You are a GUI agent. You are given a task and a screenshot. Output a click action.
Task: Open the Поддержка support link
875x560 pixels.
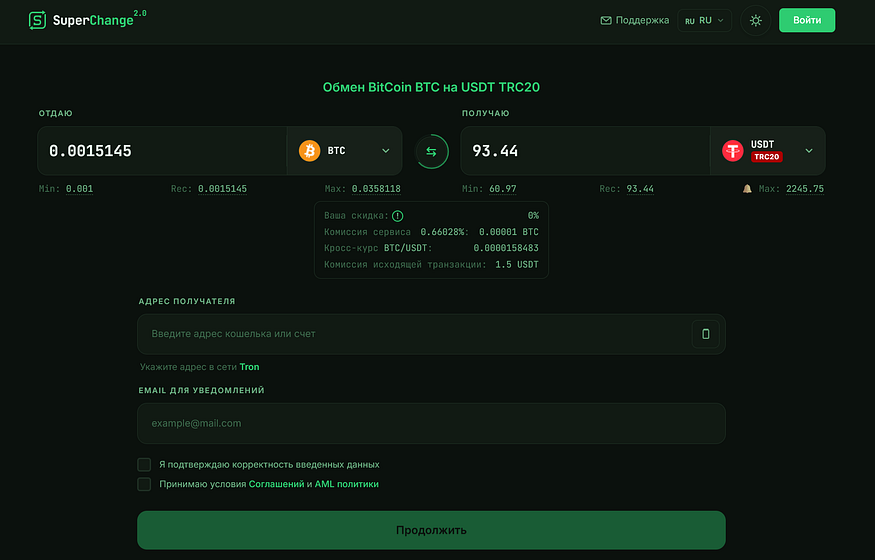tap(634, 21)
